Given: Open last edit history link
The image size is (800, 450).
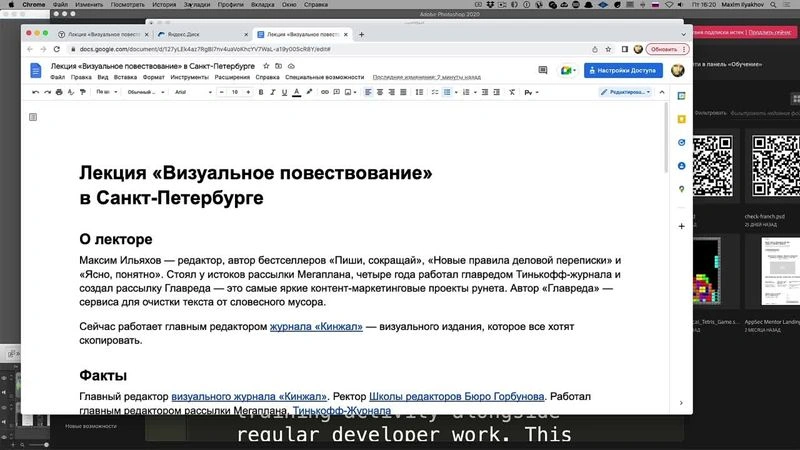Looking at the screenshot, I should (x=427, y=78).
